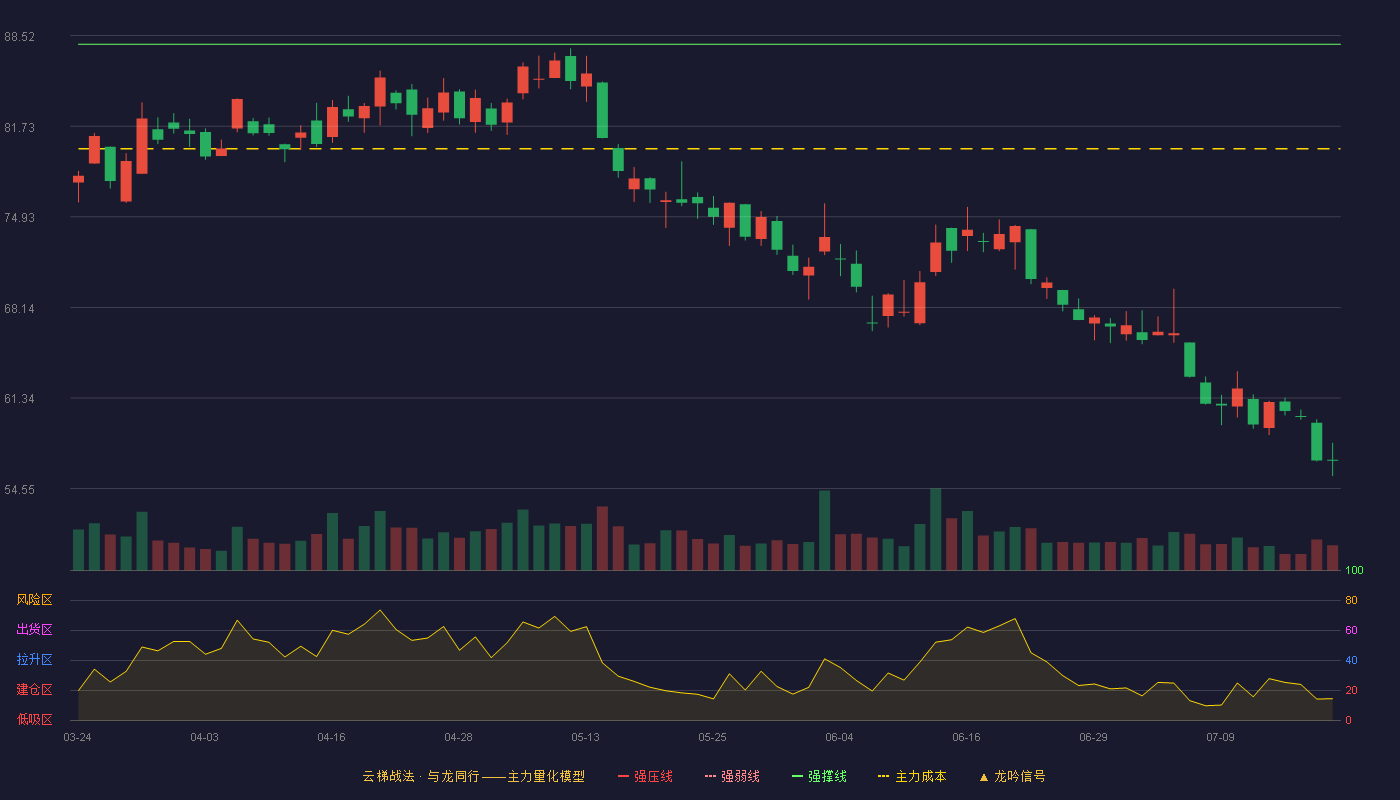Click the blue 40 indicator scale label
This screenshot has width=1400, height=800.
coord(1351,660)
